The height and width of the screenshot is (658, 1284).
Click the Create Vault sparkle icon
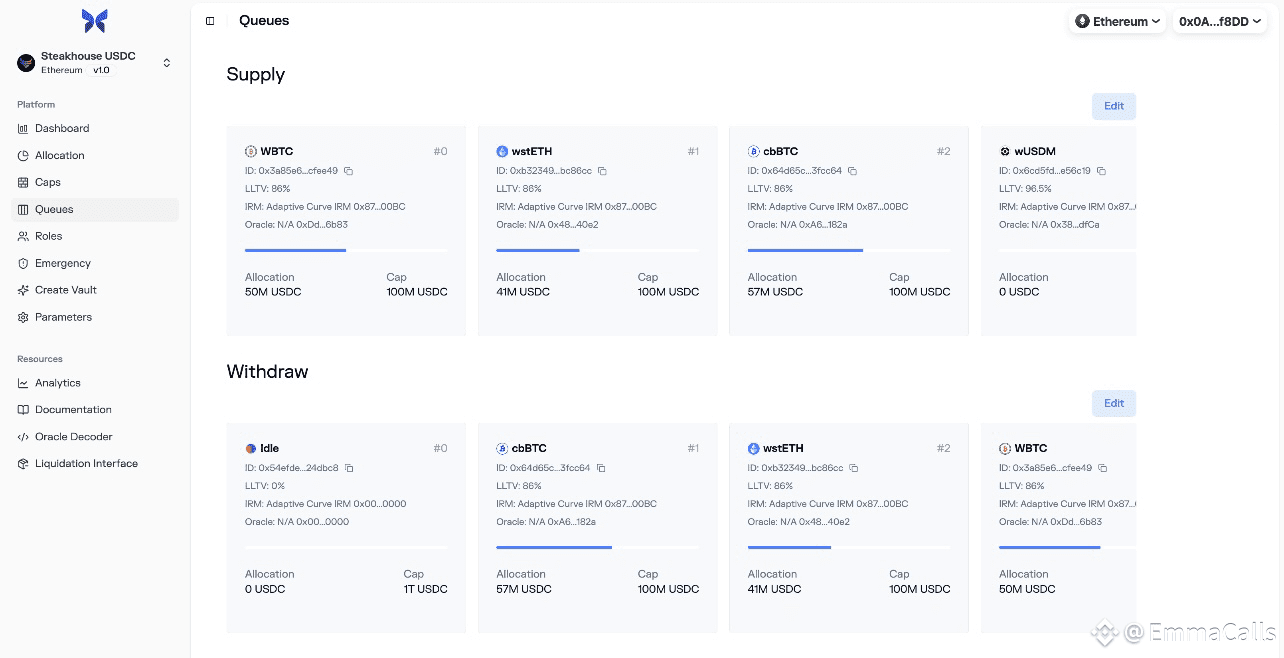coord(24,290)
